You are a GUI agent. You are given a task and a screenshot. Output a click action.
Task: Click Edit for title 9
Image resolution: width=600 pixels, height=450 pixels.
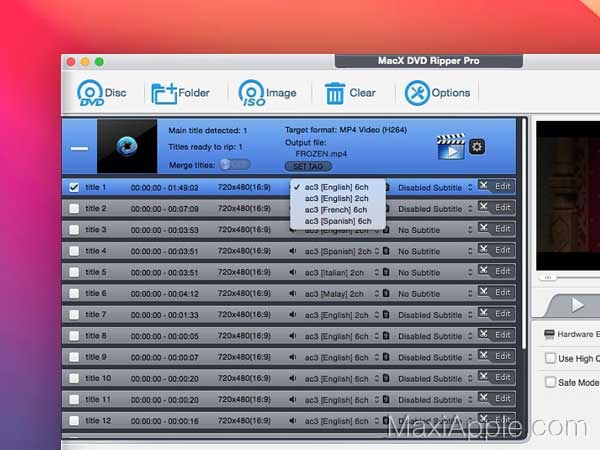pyautogui.click(x=502, y=356)
